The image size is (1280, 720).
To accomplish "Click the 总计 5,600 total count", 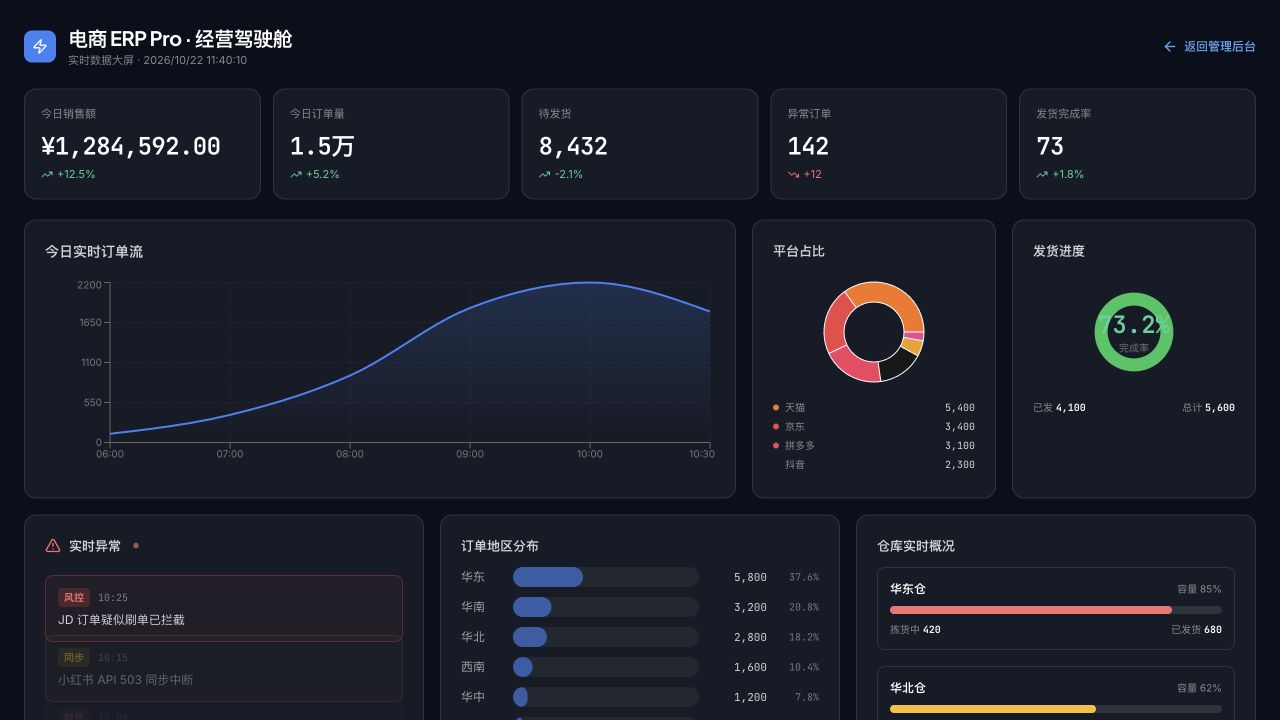I will coord(1208,408).
